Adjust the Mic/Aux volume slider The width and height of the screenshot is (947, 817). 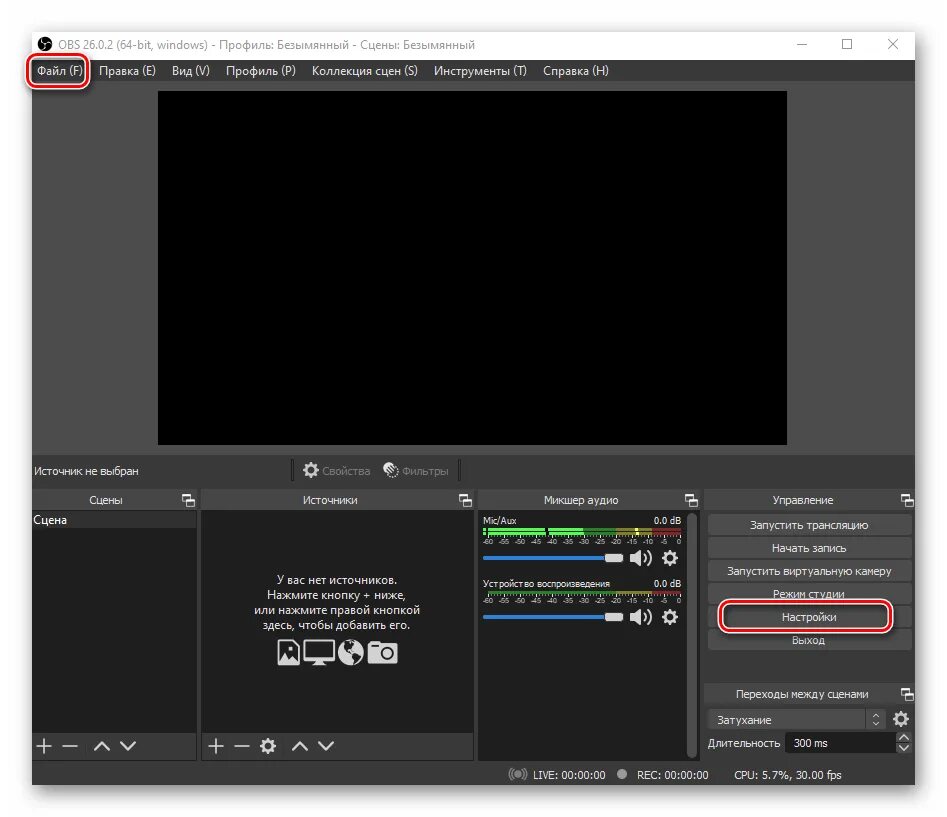click(x=553, y=558)
